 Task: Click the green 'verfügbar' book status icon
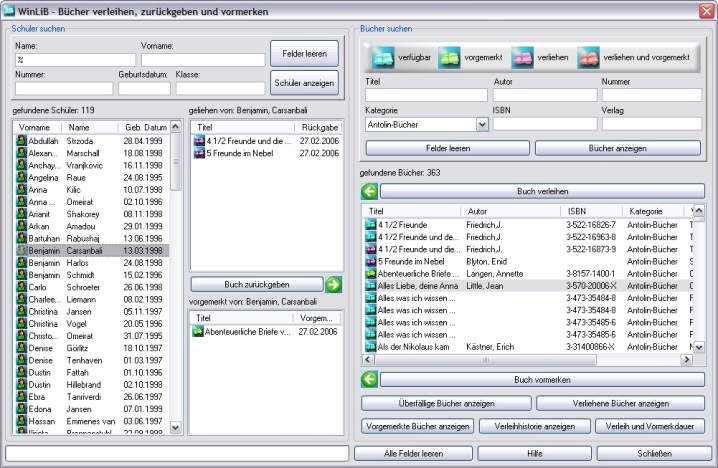[383, 58]
